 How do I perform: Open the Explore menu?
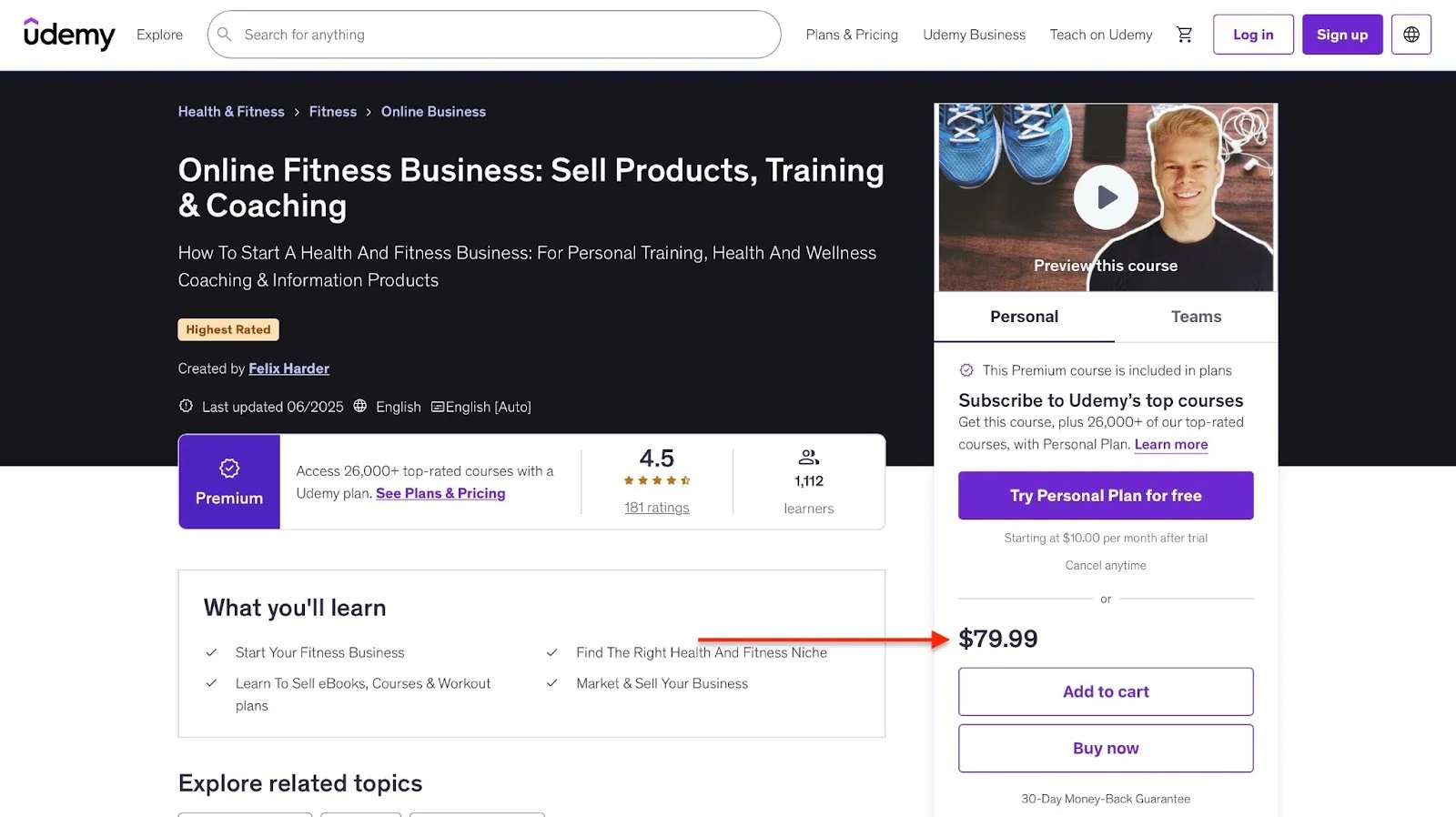[x=159, y=35]
